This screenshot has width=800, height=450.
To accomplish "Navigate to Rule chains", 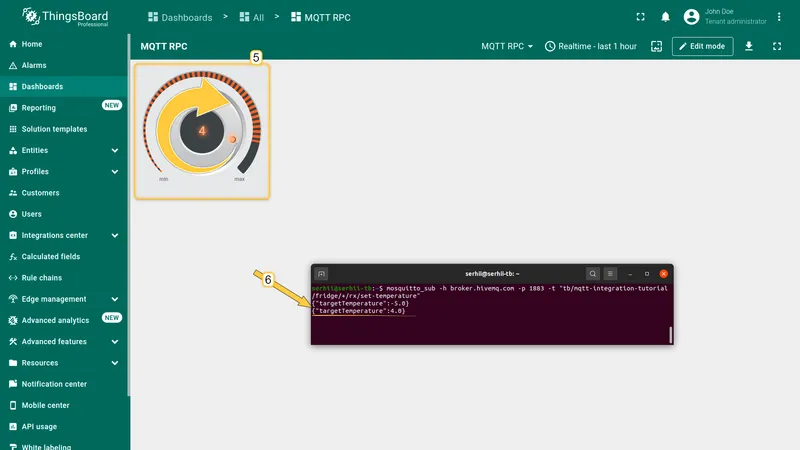I will point(64,278).
